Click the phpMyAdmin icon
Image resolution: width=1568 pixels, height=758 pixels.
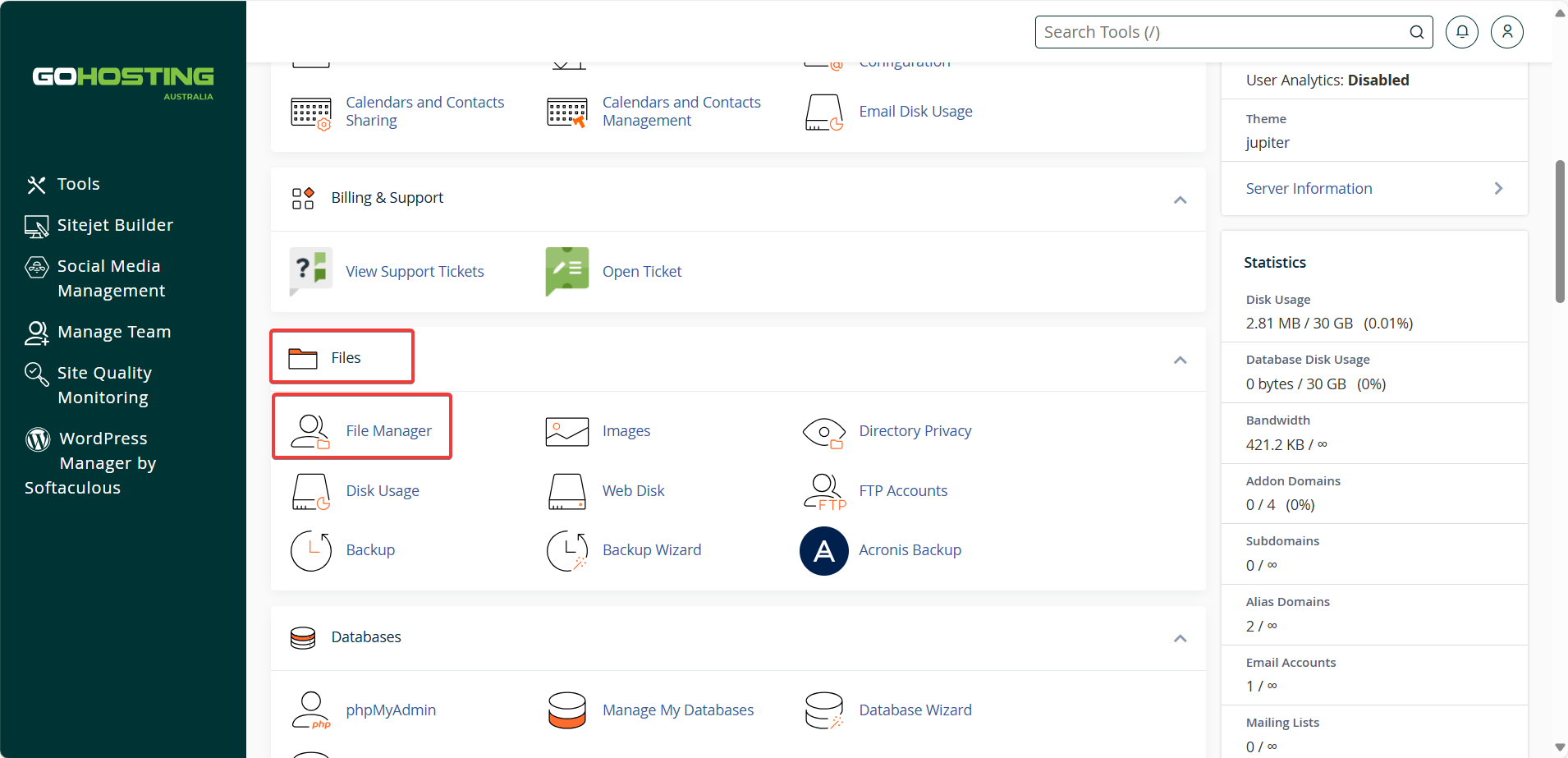tap(311, 710)
